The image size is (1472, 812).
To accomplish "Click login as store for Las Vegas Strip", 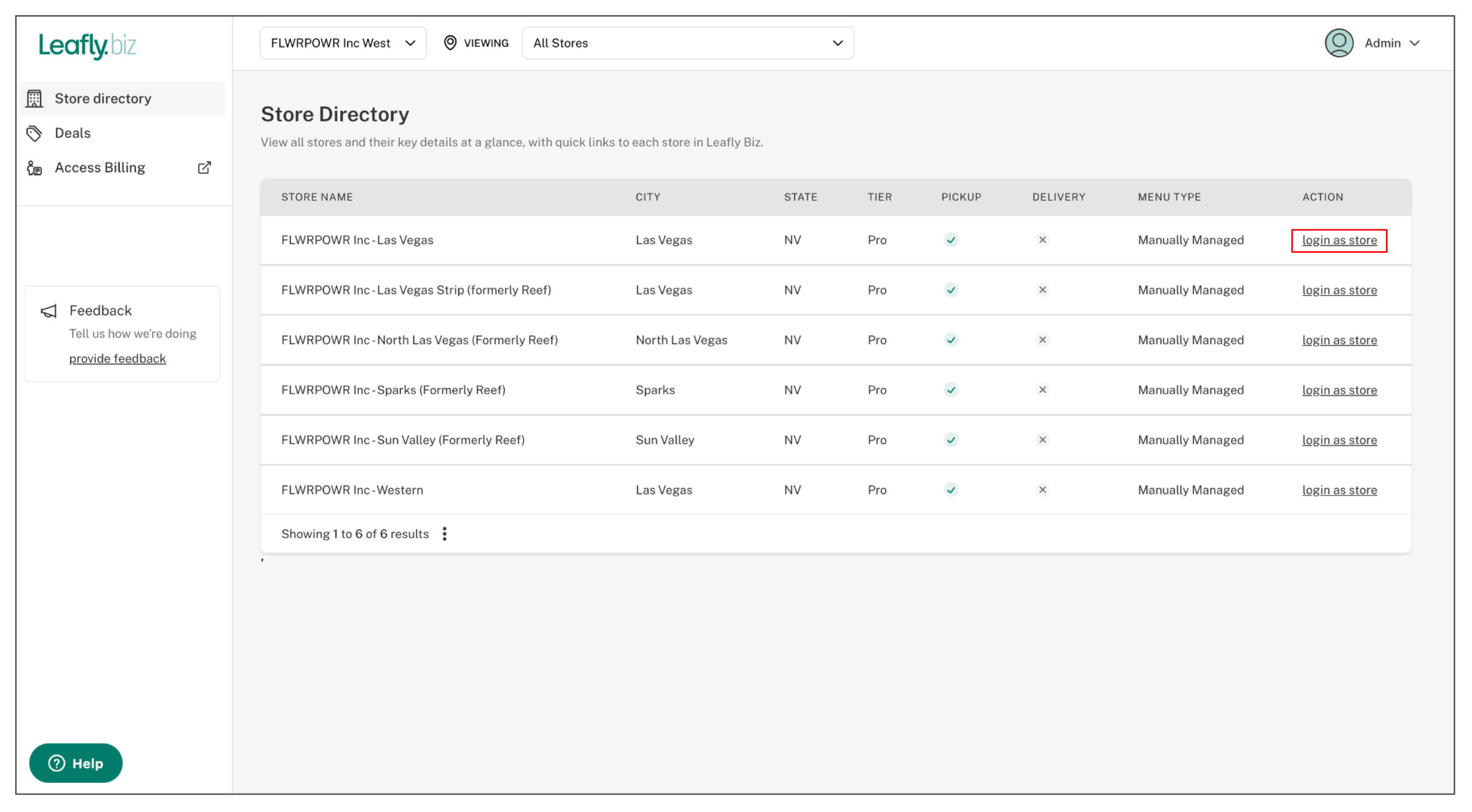I will [x=1339, y=290].
